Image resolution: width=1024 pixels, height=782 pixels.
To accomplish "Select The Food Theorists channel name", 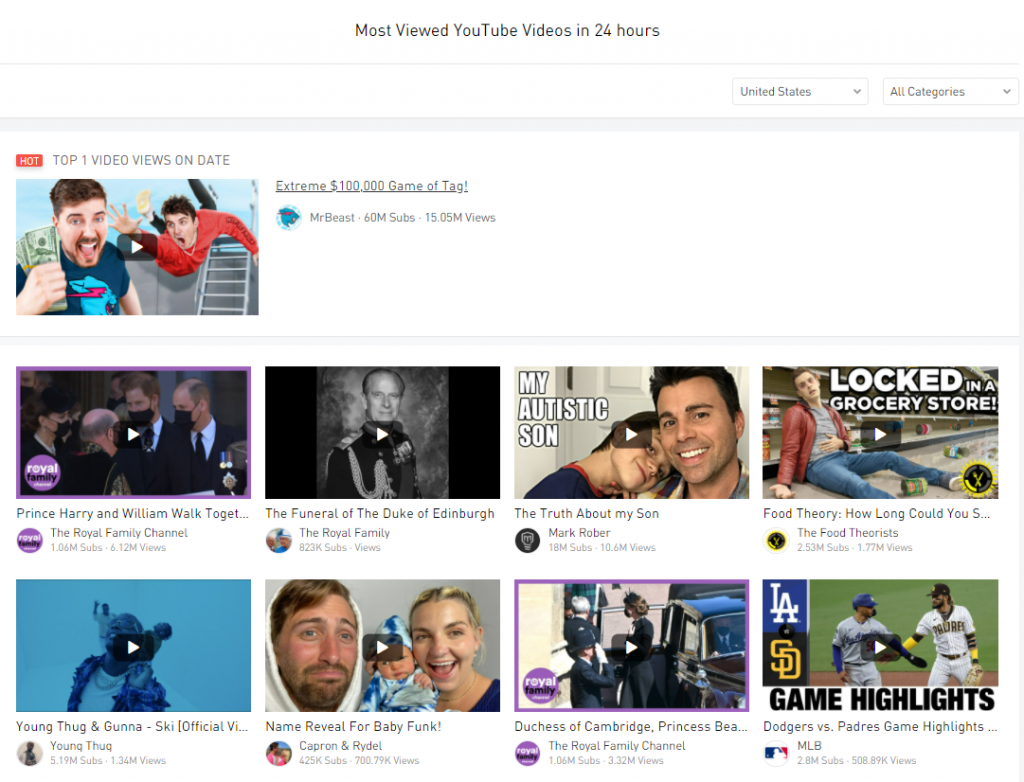I will [x=848, y=533].
